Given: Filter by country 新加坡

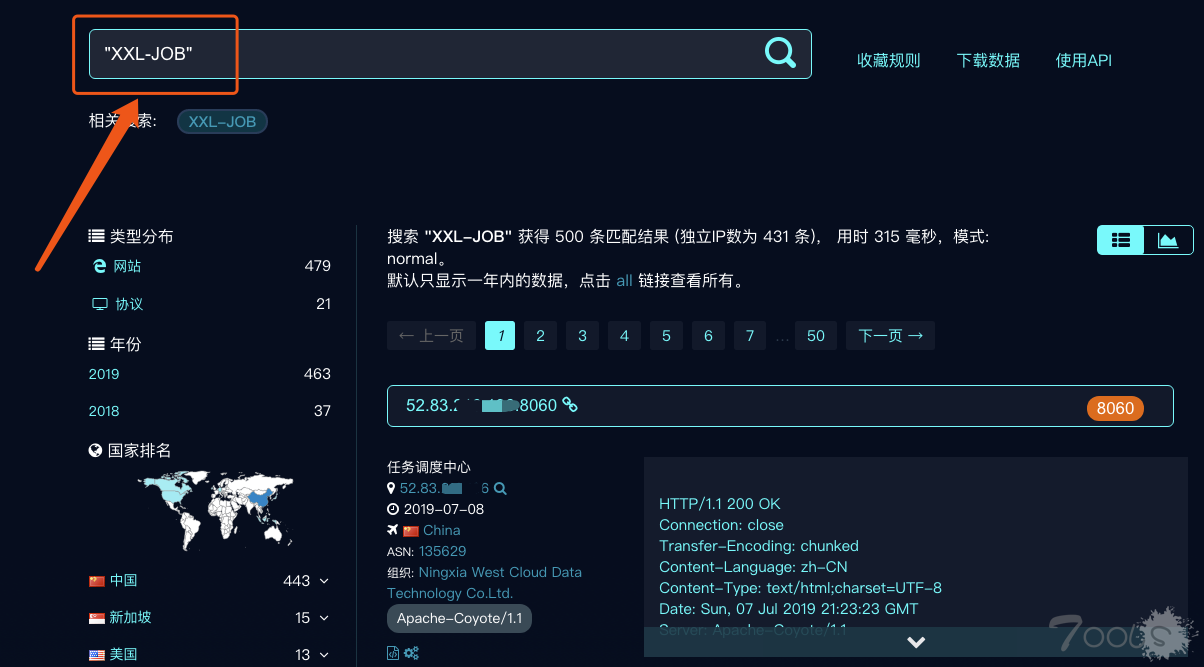Looking at the screenshot, I should (130, 618).
